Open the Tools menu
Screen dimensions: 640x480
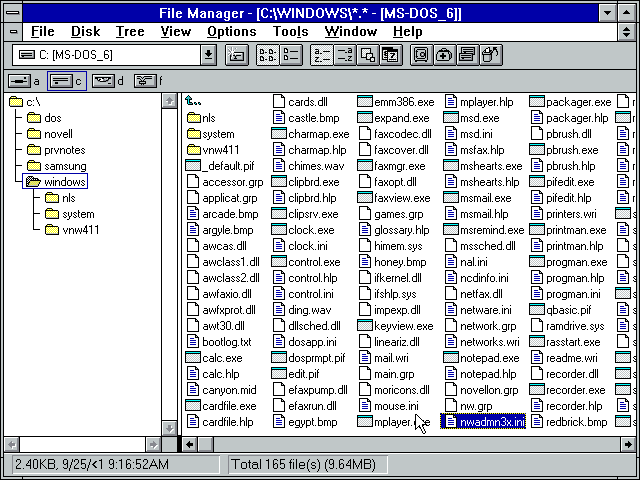(x=290, y=32)
